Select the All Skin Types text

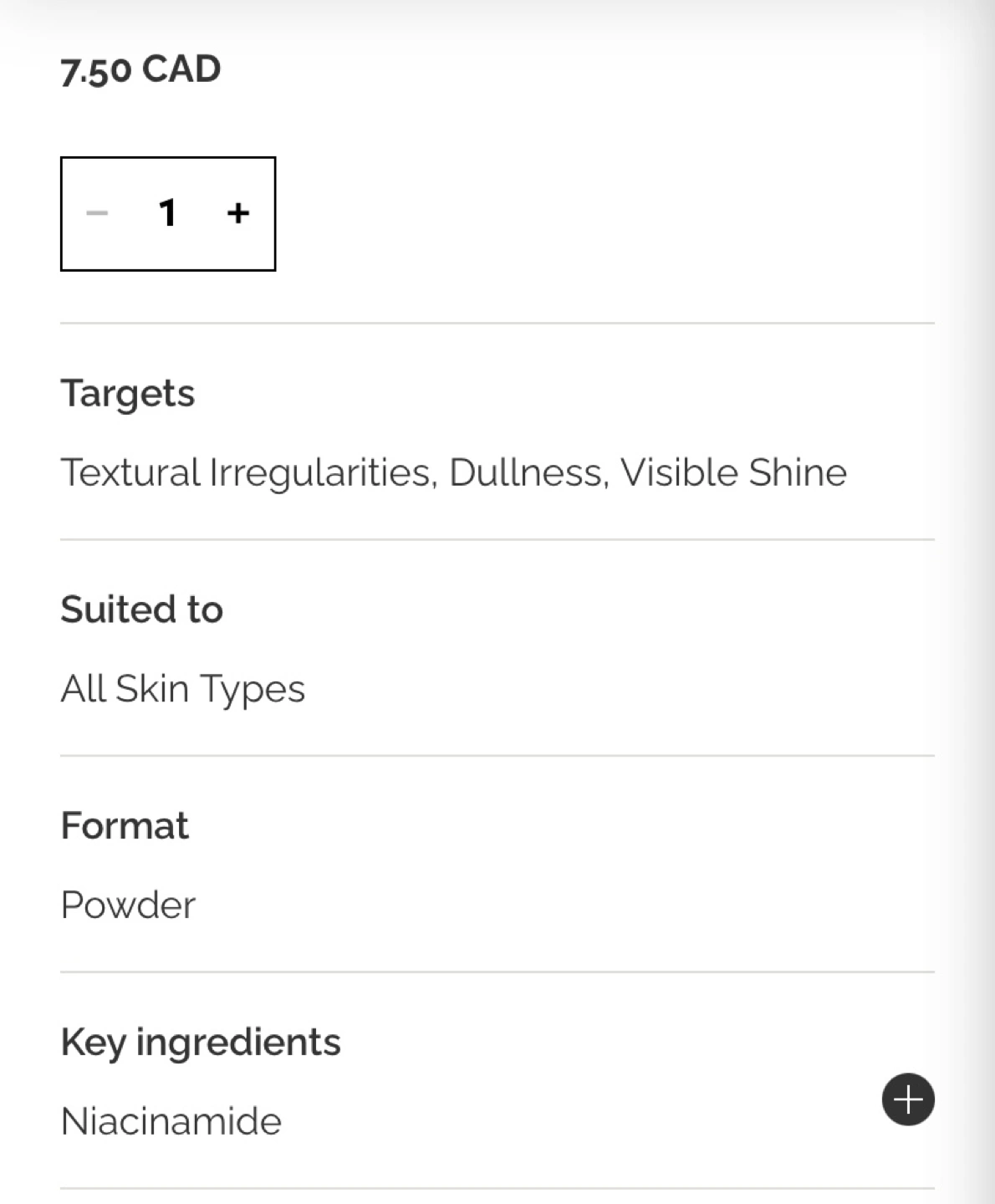click(182, 689)
